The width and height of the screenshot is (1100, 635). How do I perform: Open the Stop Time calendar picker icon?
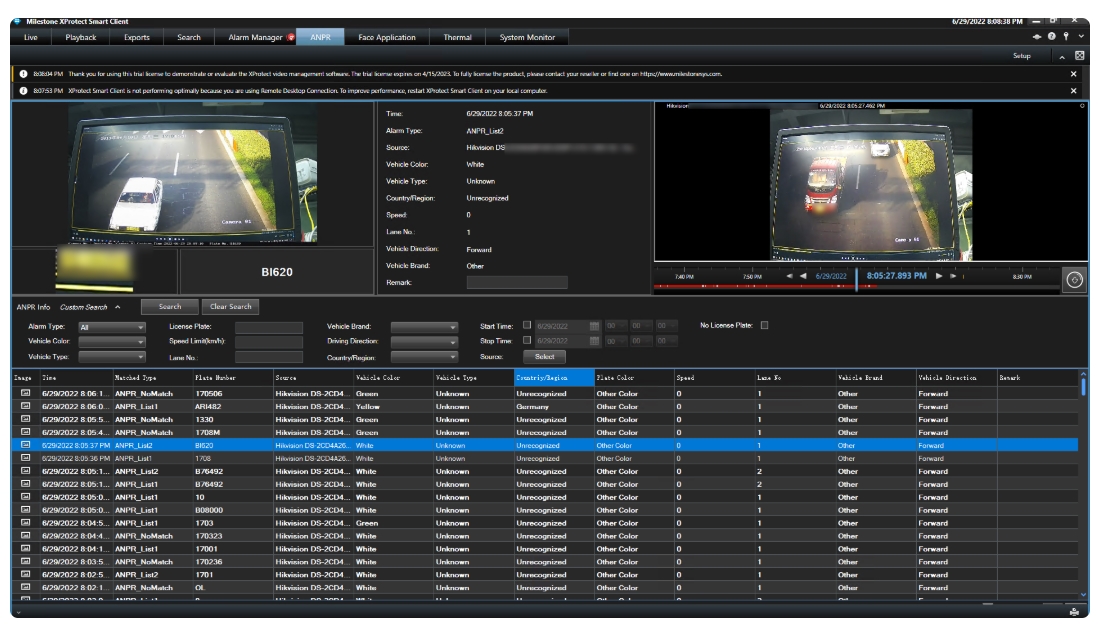594,341
